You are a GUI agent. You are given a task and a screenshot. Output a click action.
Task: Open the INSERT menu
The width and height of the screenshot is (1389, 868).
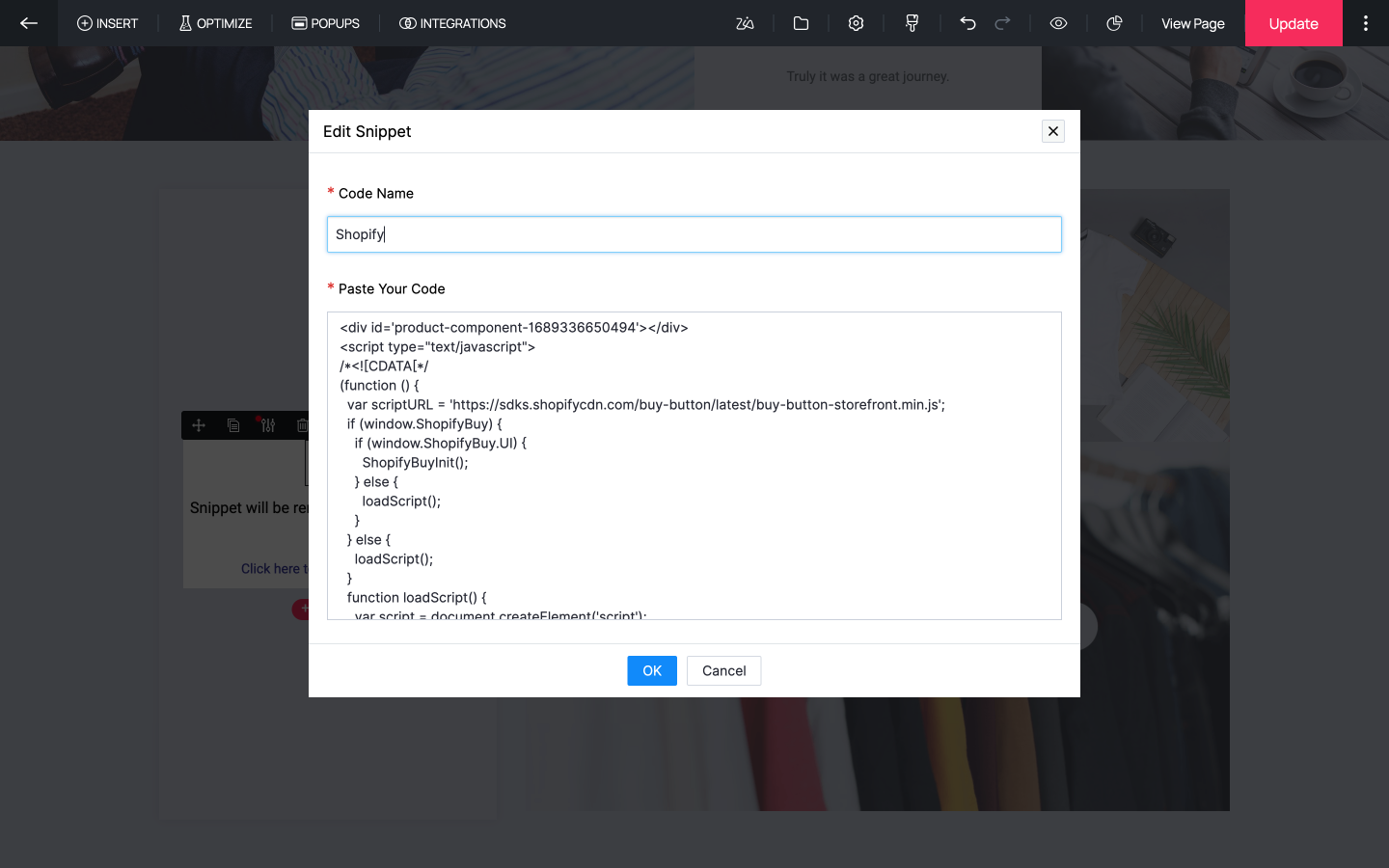[x=107, y=23]
